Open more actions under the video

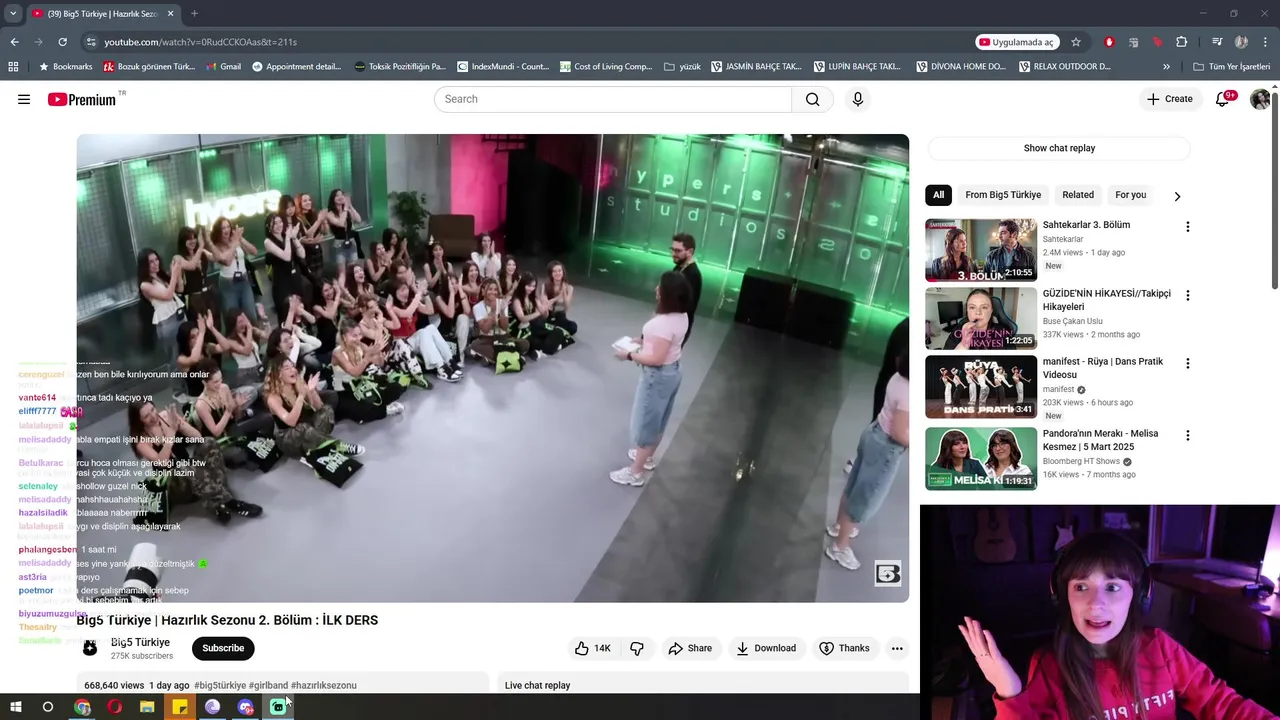897,648
